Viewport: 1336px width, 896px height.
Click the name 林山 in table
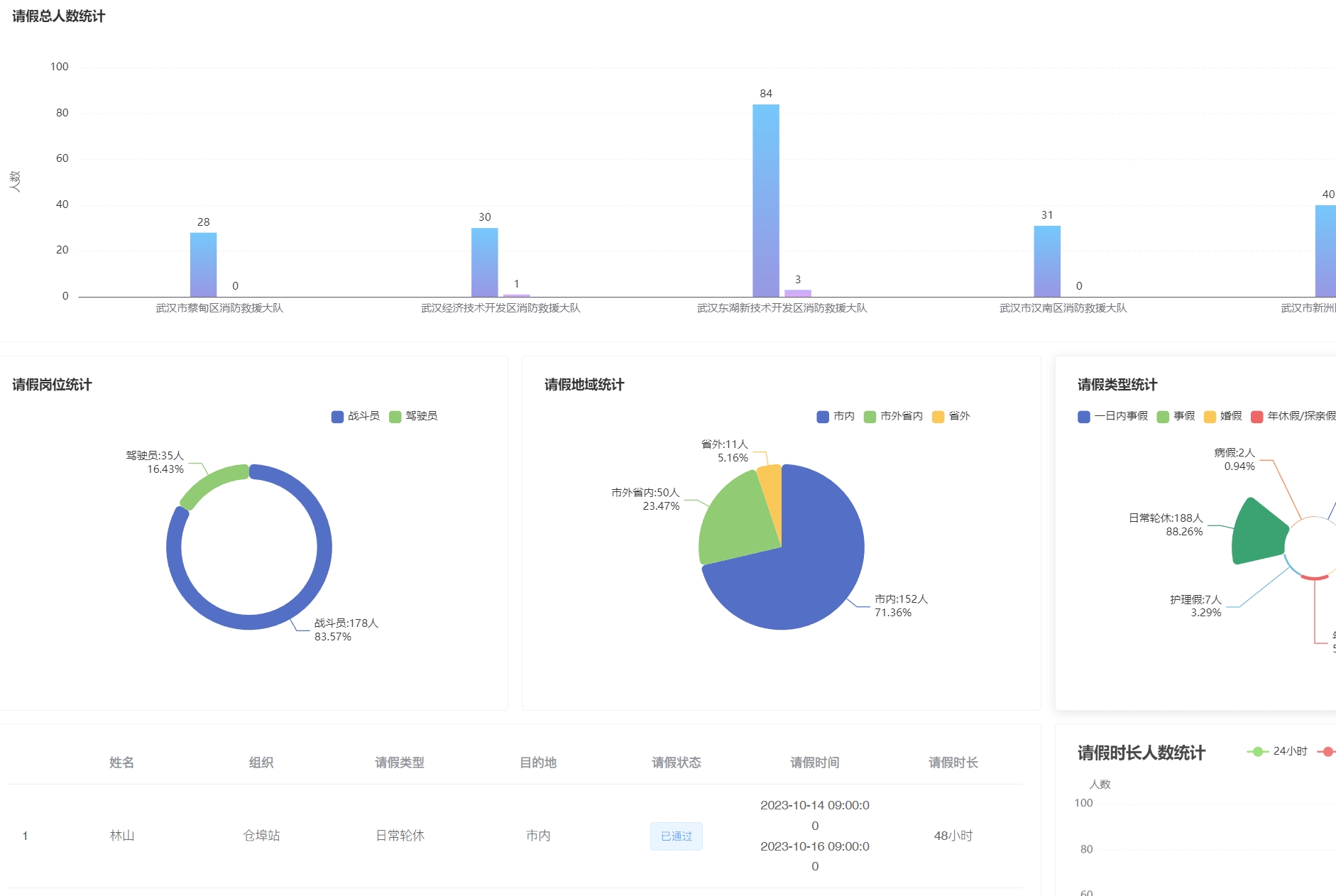point(122,836)
